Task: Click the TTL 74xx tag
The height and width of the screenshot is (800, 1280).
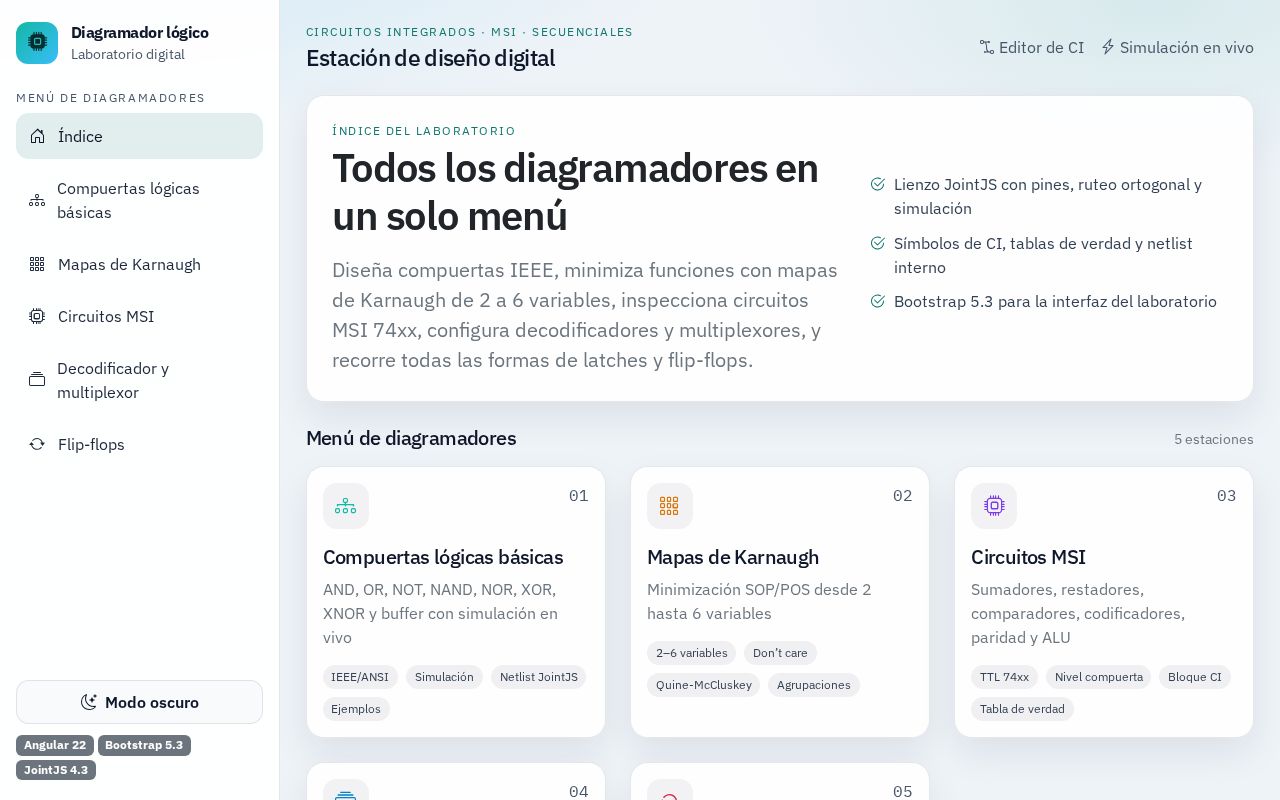Action: coord(1004,677)
